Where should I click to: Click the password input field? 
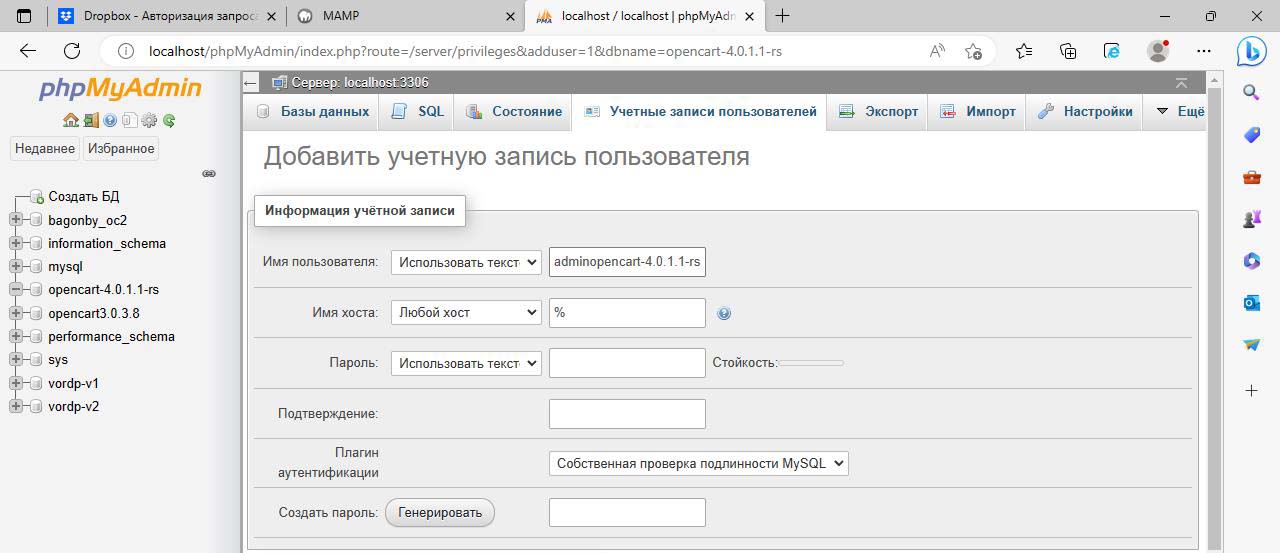[x=627, y=363]
